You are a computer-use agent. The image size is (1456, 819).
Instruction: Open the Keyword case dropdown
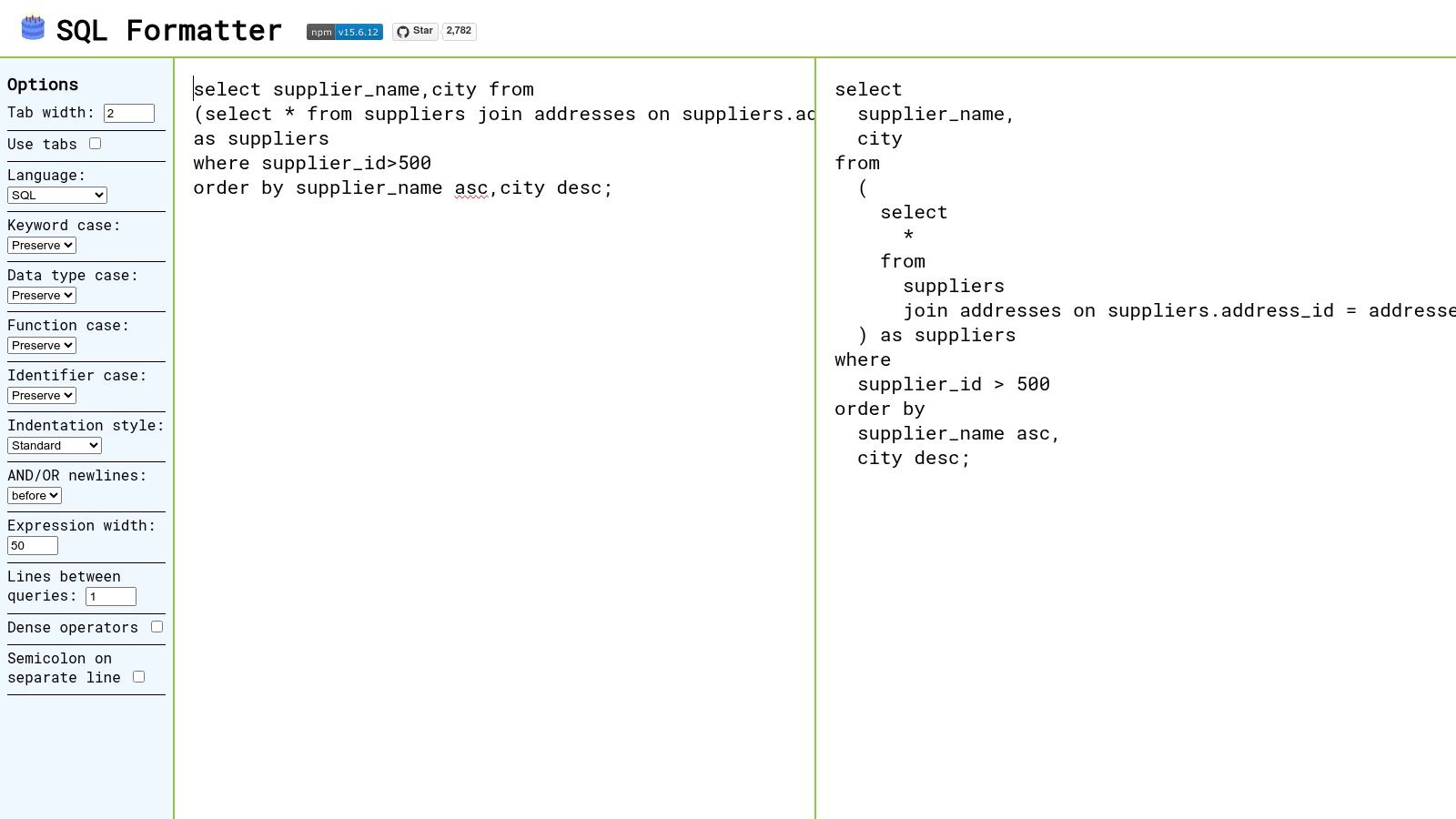(x=41, y=245)
